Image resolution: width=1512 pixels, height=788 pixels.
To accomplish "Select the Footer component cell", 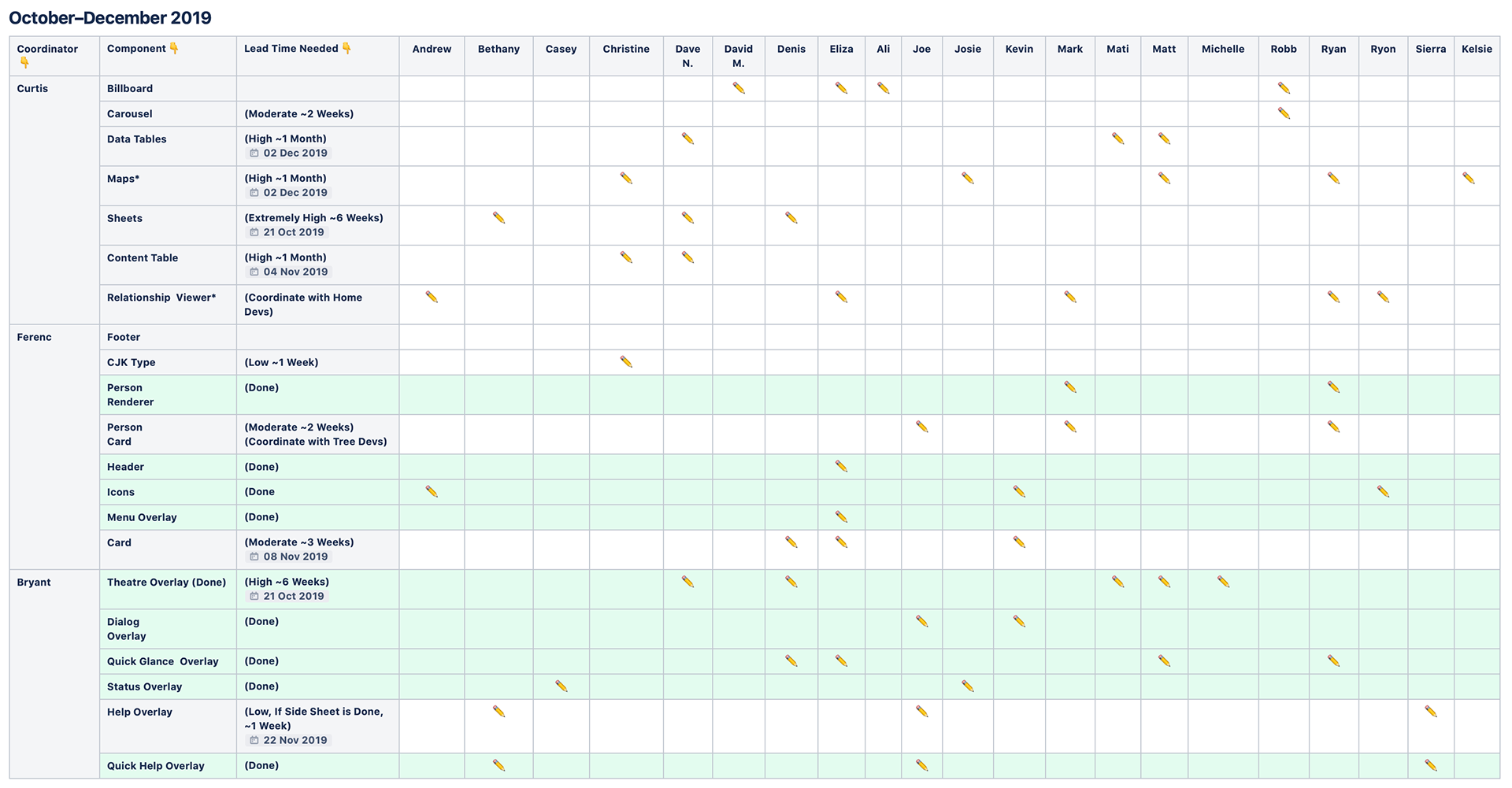I will [168, 337].
